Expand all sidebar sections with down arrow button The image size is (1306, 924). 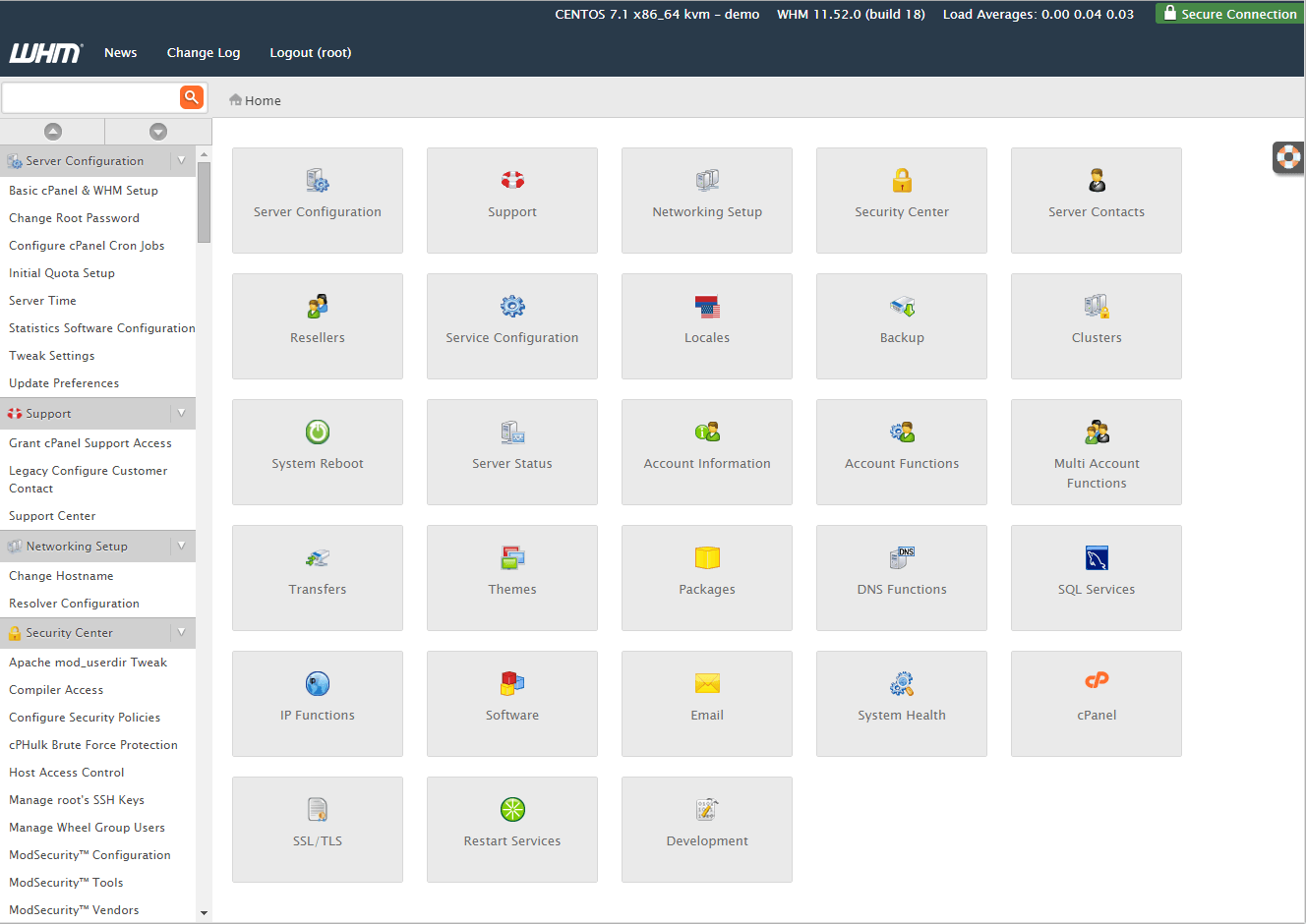pyautogui.click(x=158, y=131)
